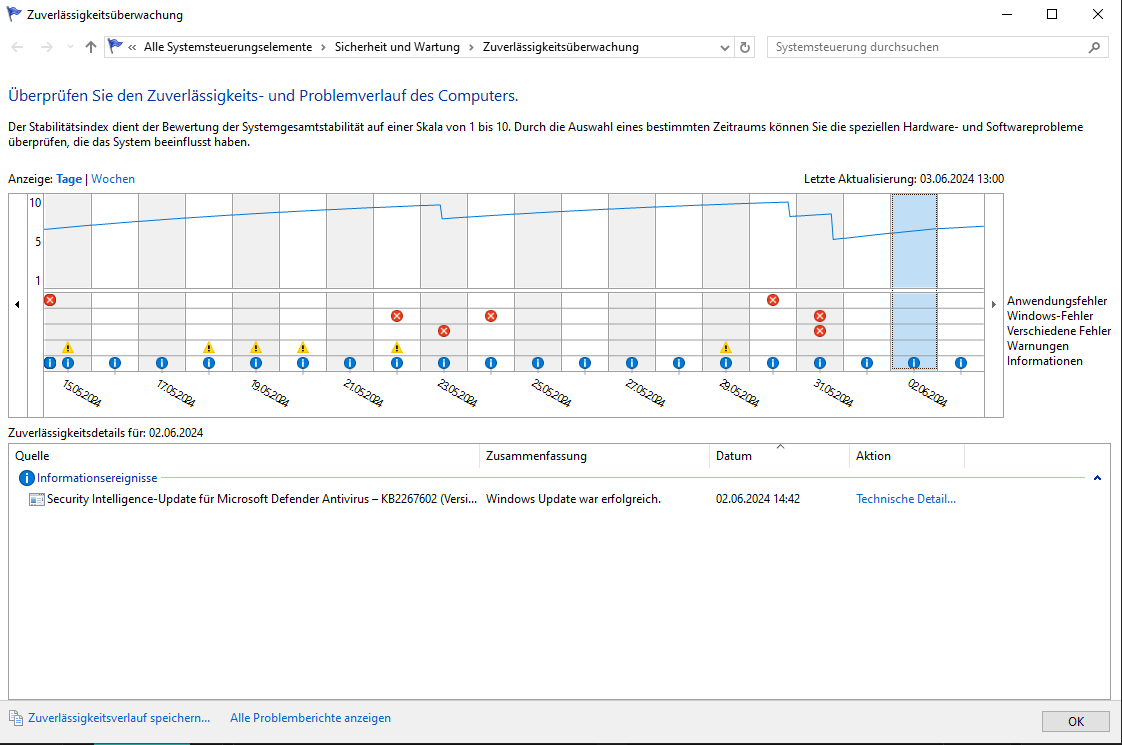Go up one level with the up arrow

[x=90, y=47]
